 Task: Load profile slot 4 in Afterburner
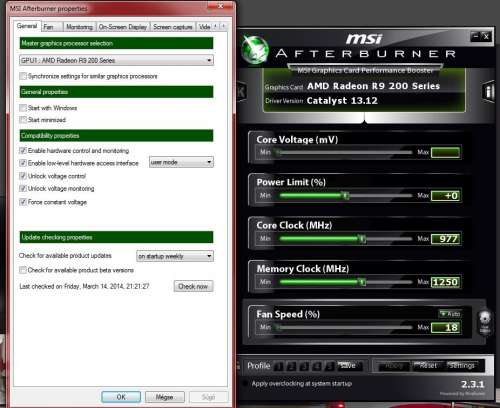coord(317,366)
